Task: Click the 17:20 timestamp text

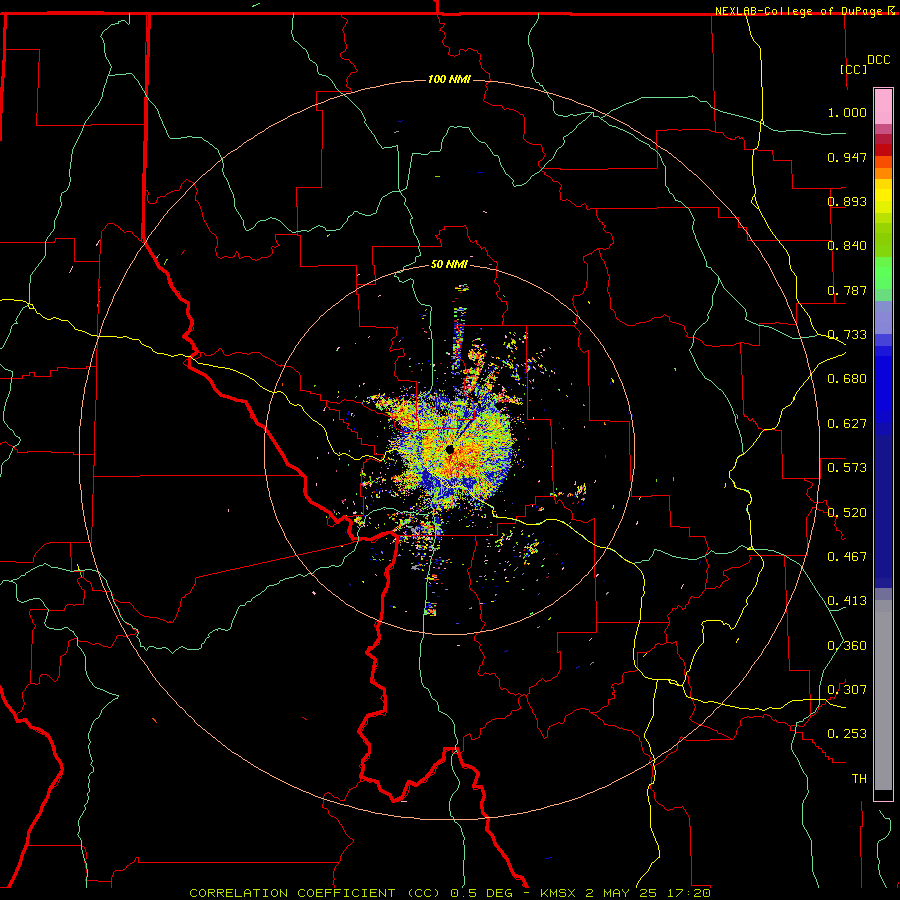Action: [689, 893]
